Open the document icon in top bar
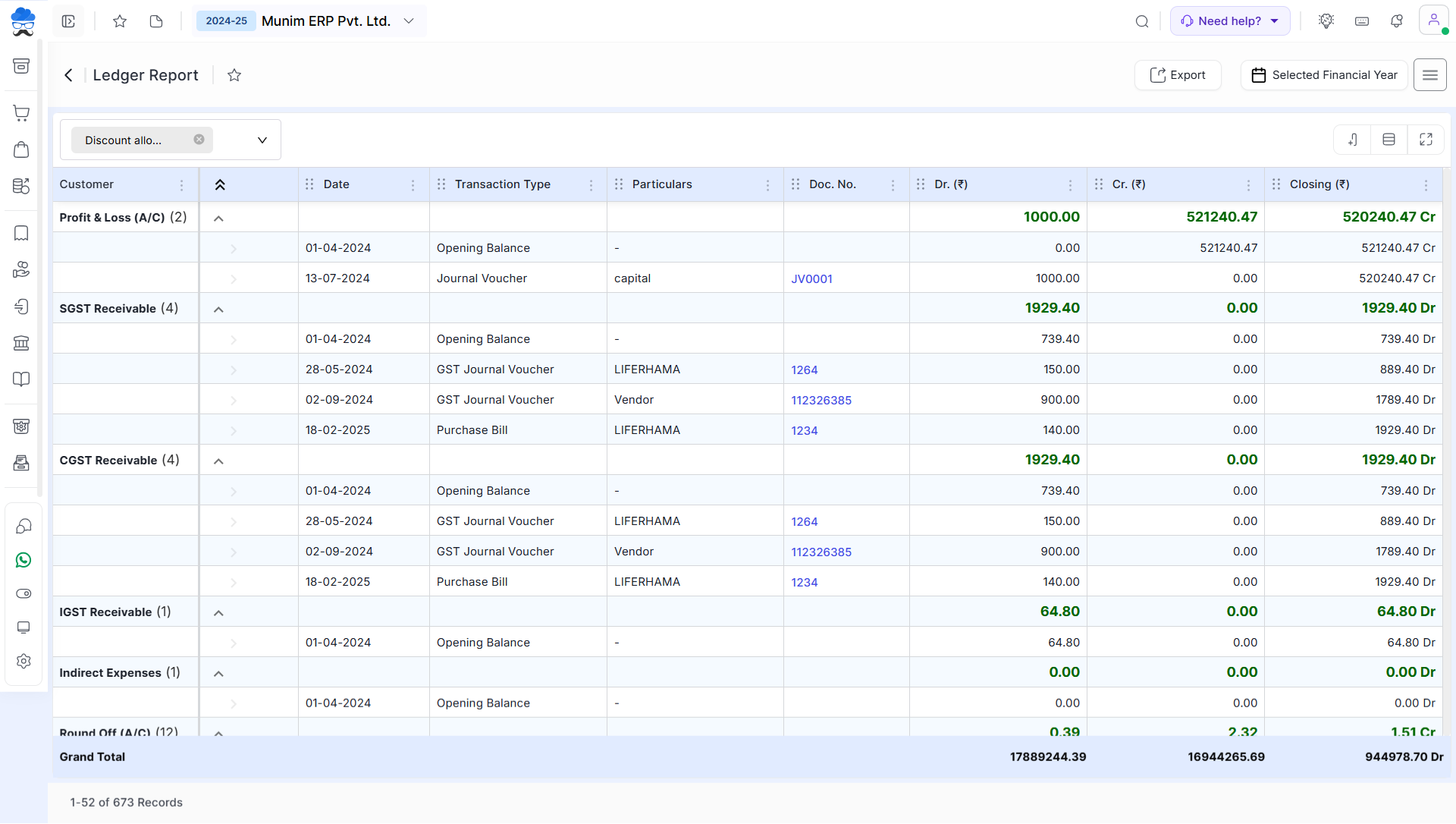 click(x=156, y=21)
